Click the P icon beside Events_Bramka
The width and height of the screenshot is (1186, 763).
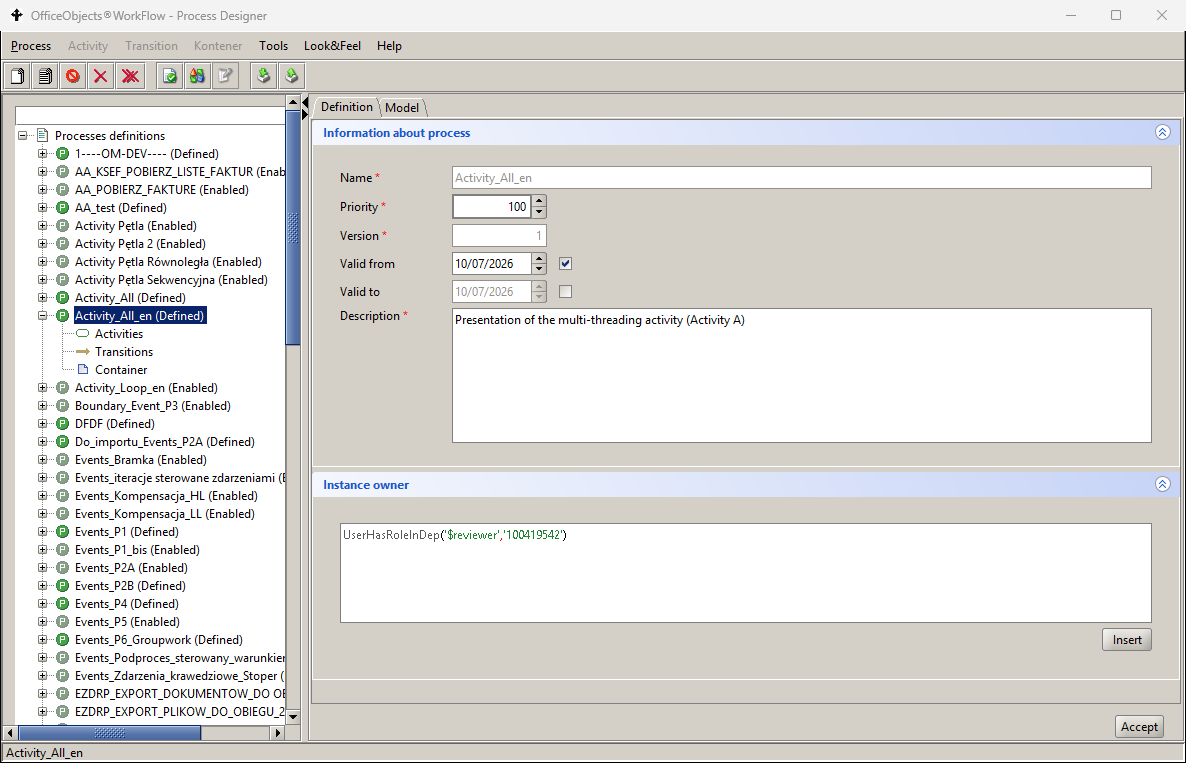63,460
